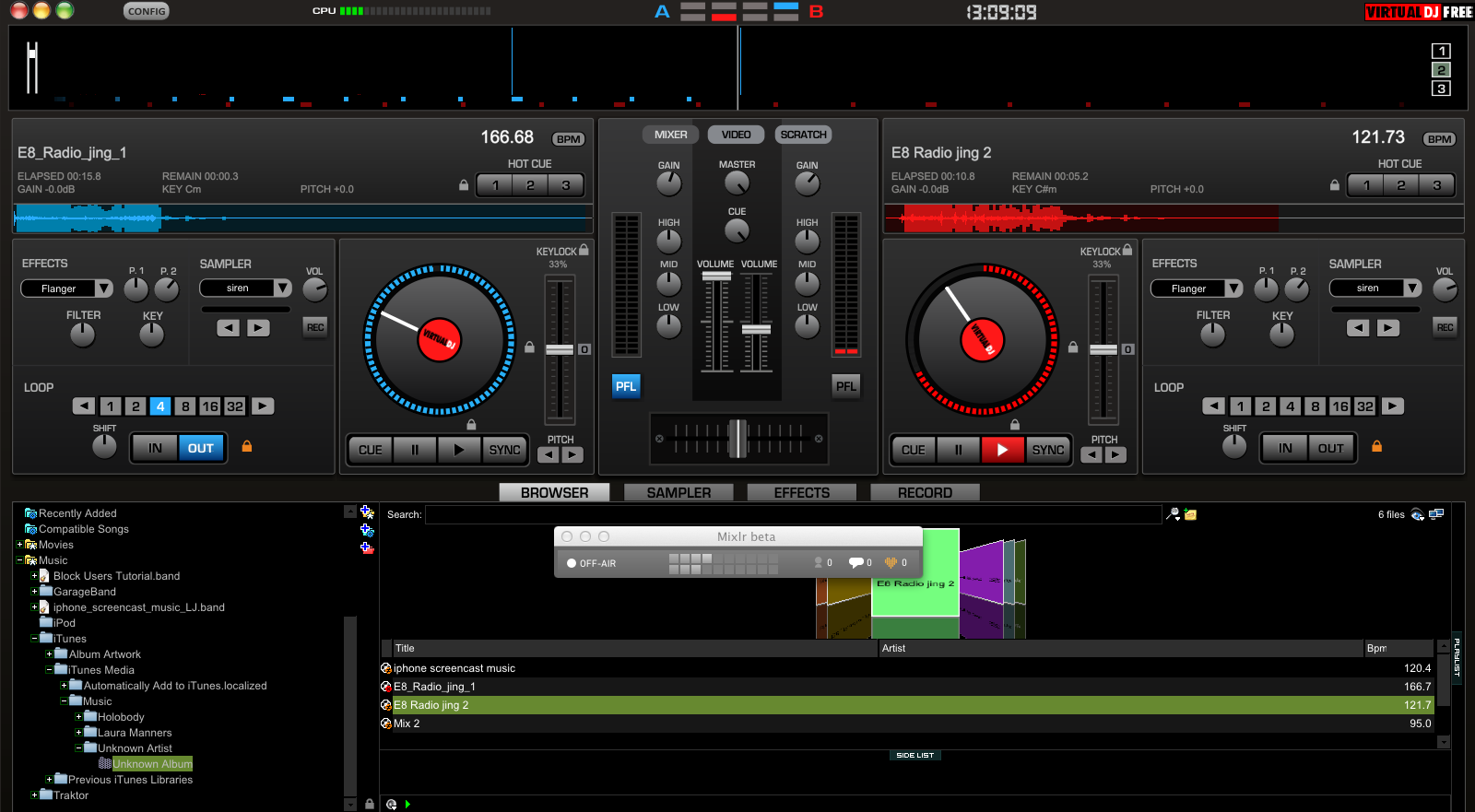Click the search options magnifier icon
The width and height of the screenshot is (1475, 812).
click(x=1173, y=514)
